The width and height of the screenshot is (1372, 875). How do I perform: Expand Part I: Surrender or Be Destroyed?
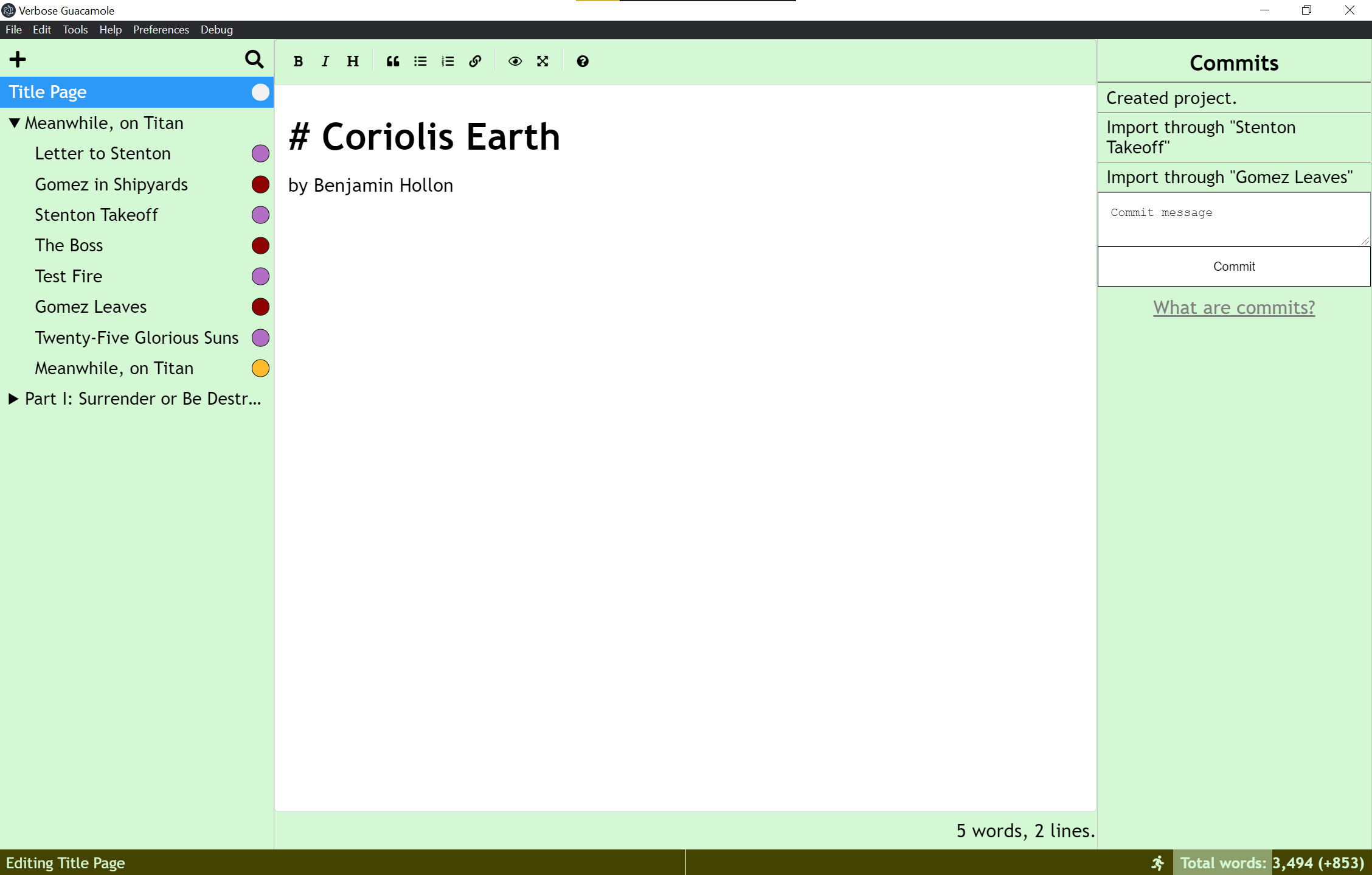pyautogui.click(x=13, y=399)
